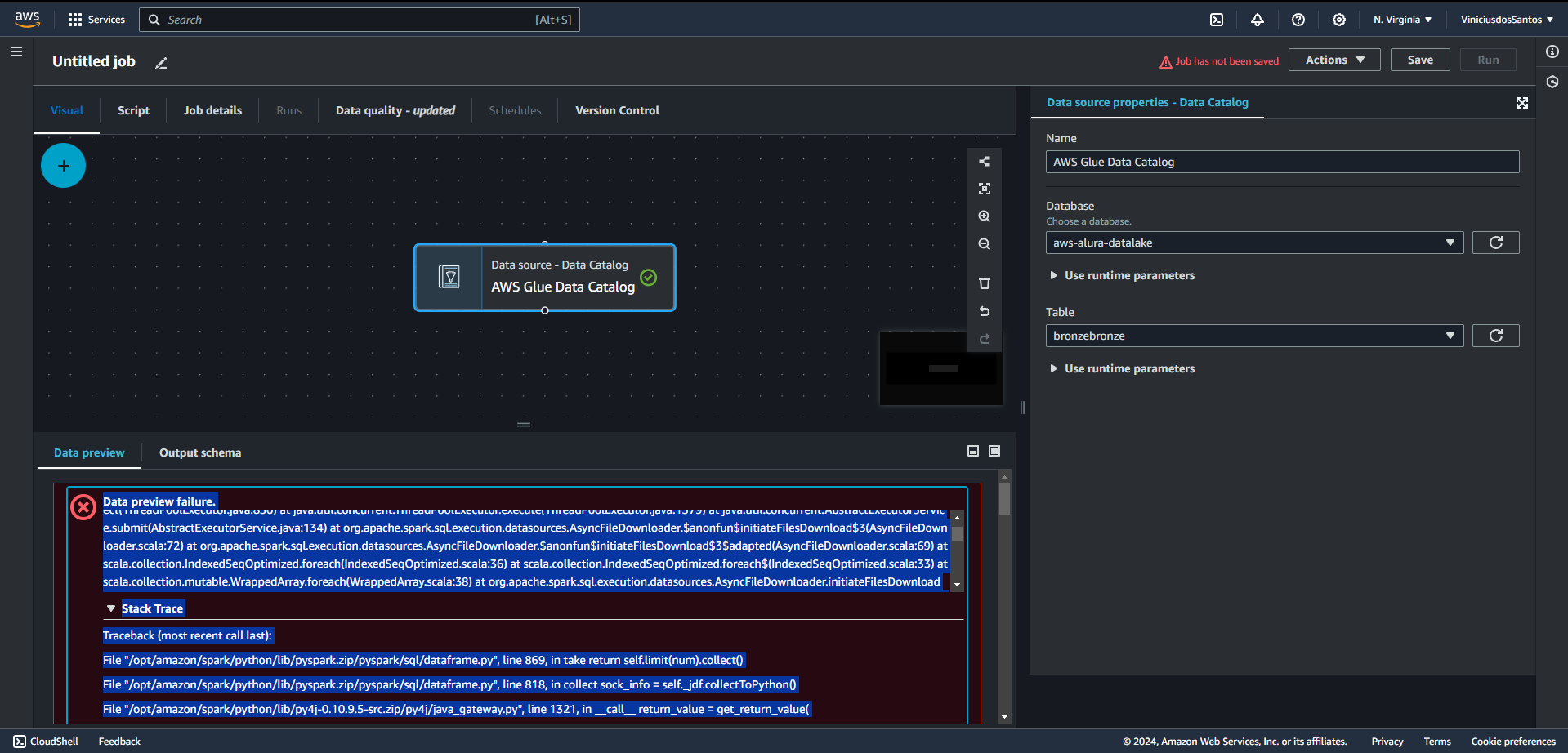The image size is (1568, 753).
Task: Click the Data source properties tab
Action: point(1147,102)
